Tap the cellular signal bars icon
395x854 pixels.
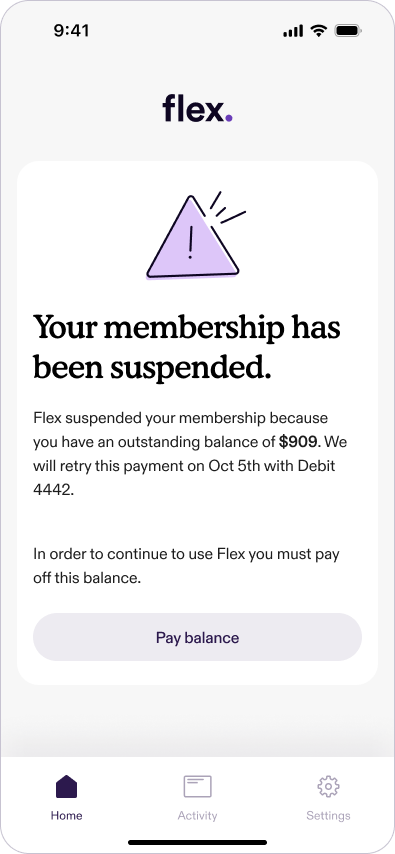[x=293, y=32]
